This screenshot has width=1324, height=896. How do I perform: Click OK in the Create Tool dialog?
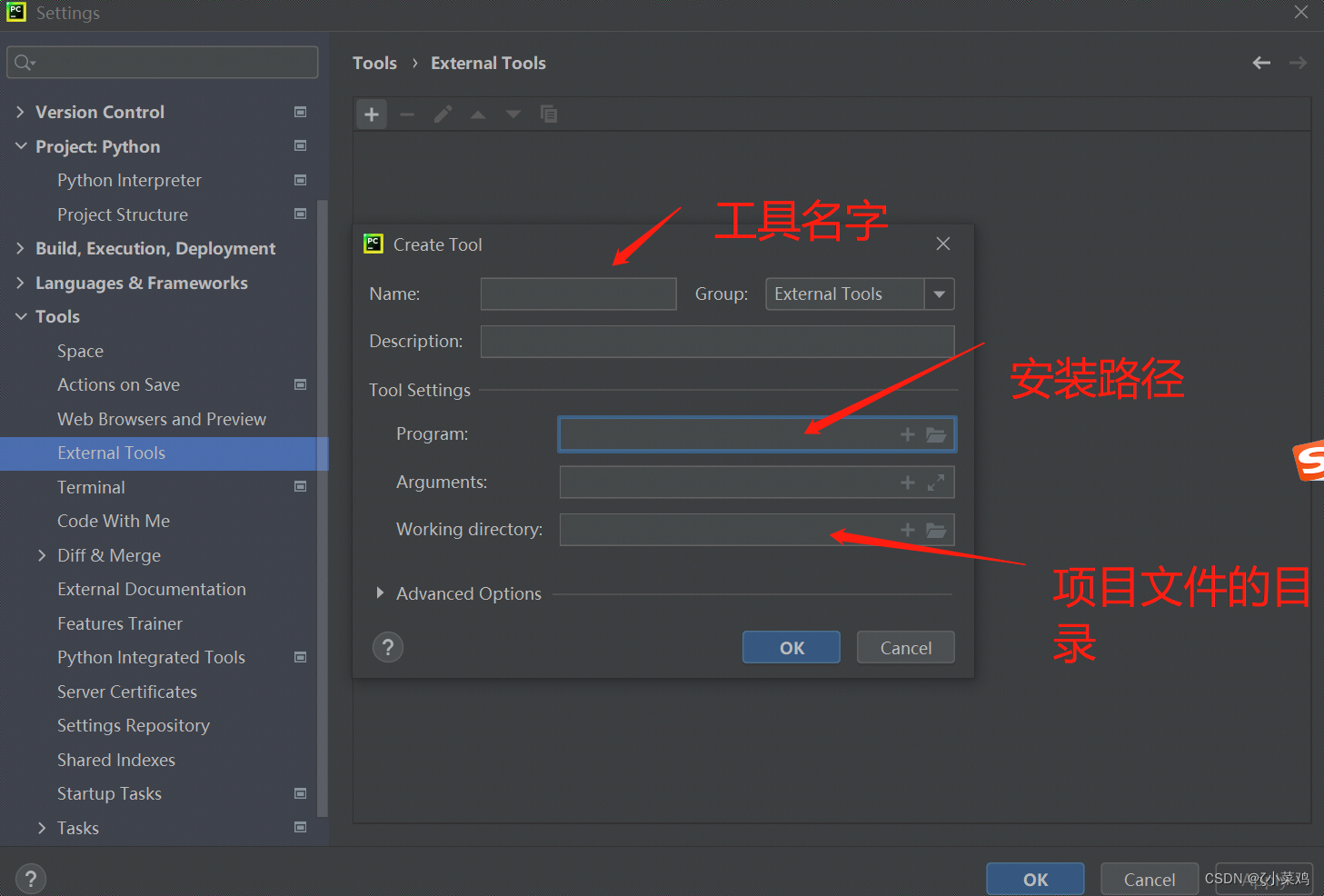[791, 647]
